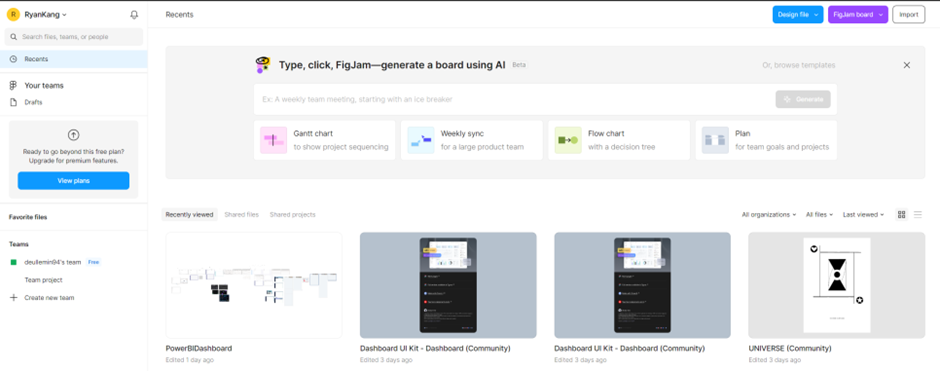
Task: Click the View plans button
Action: click(x=73, y=180)
